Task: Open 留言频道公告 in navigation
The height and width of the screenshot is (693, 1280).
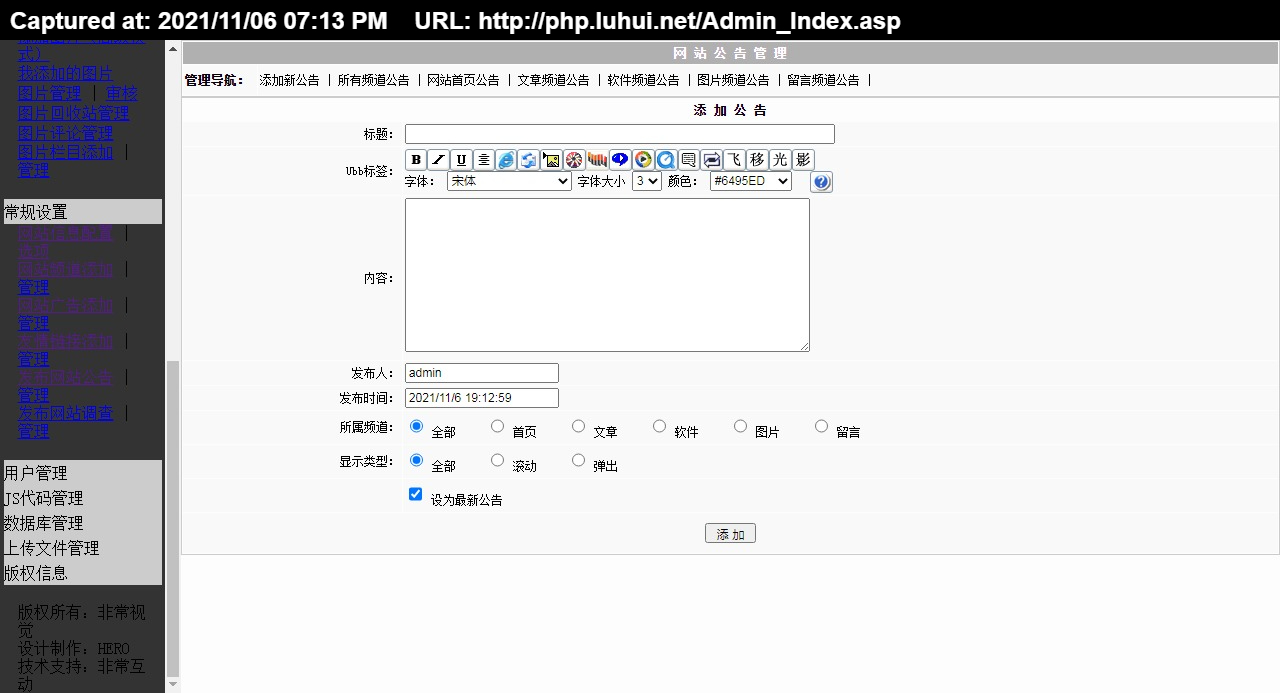Action: 823,80
